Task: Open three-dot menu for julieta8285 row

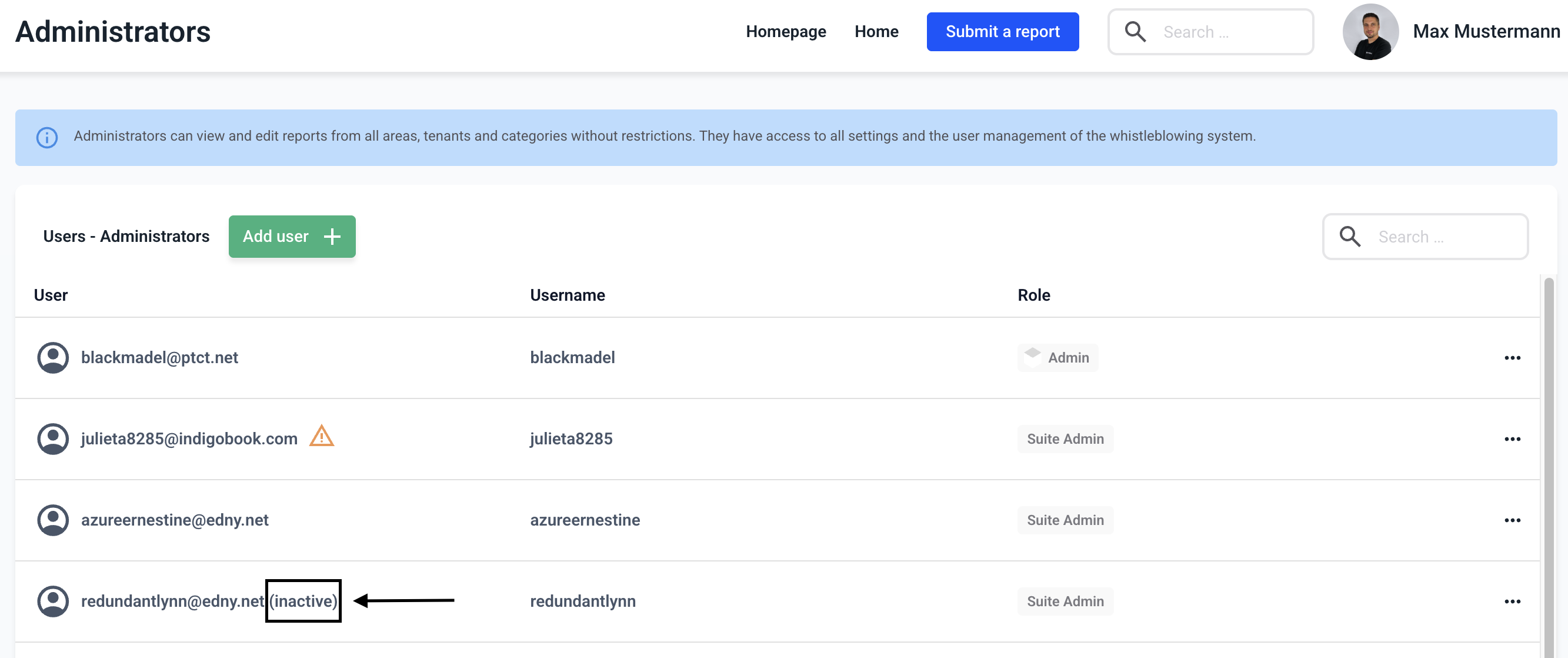Action: (1512, 438)
